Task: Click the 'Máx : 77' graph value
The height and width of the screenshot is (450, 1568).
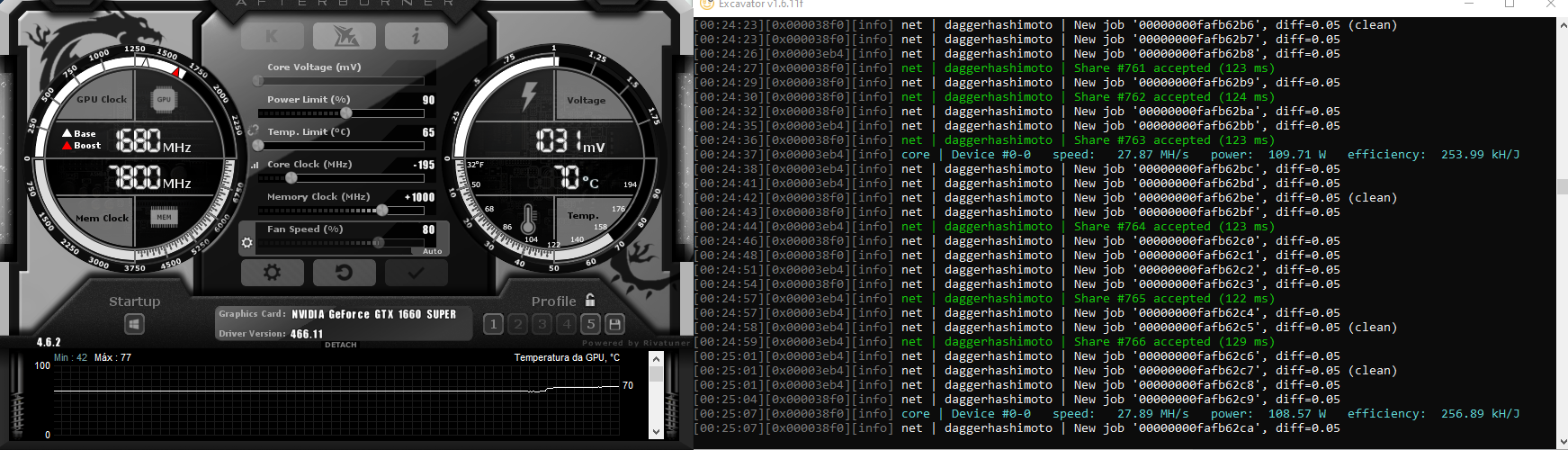Action: [112, 357]
